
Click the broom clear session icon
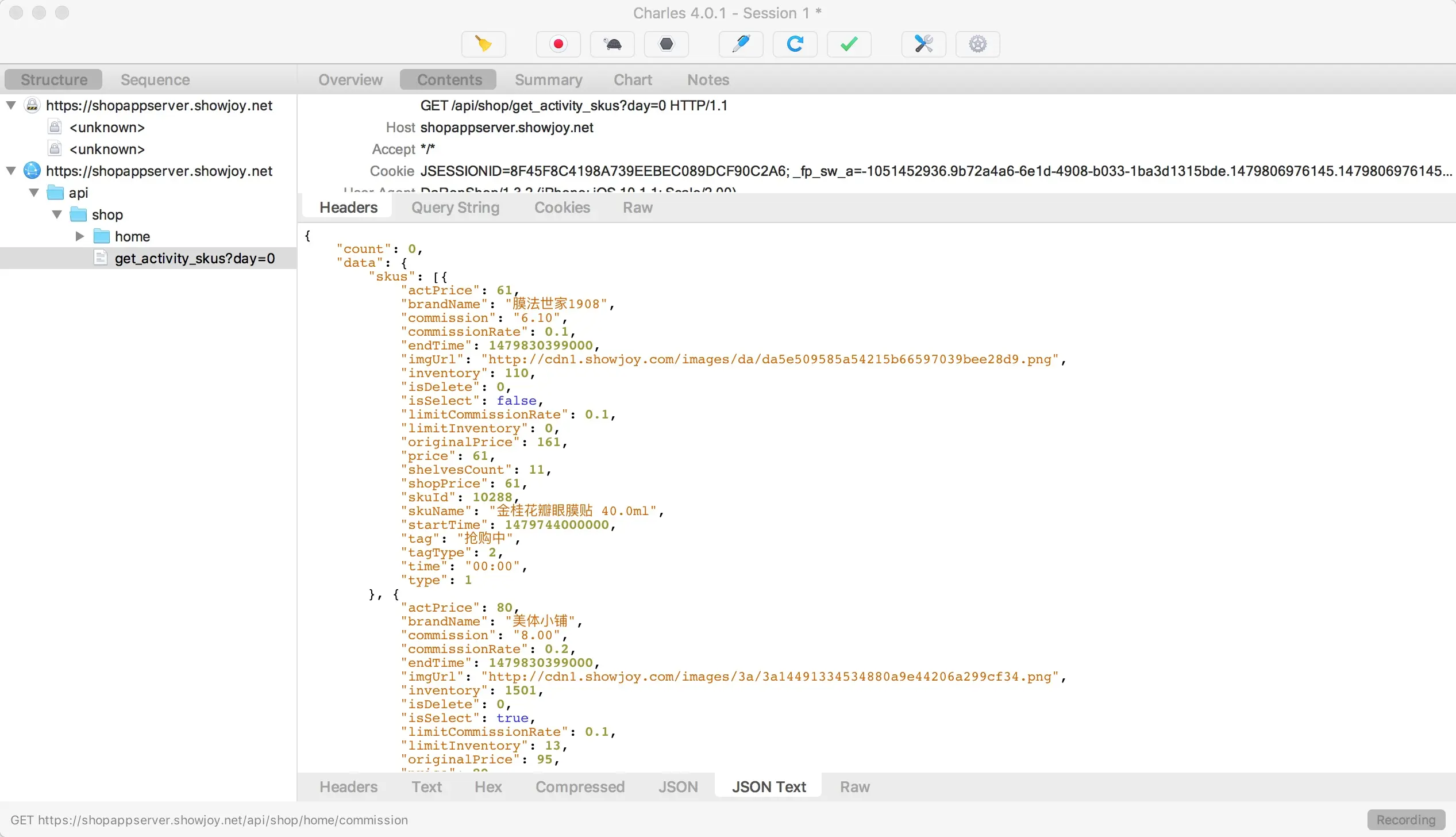(x=483, y=44)
